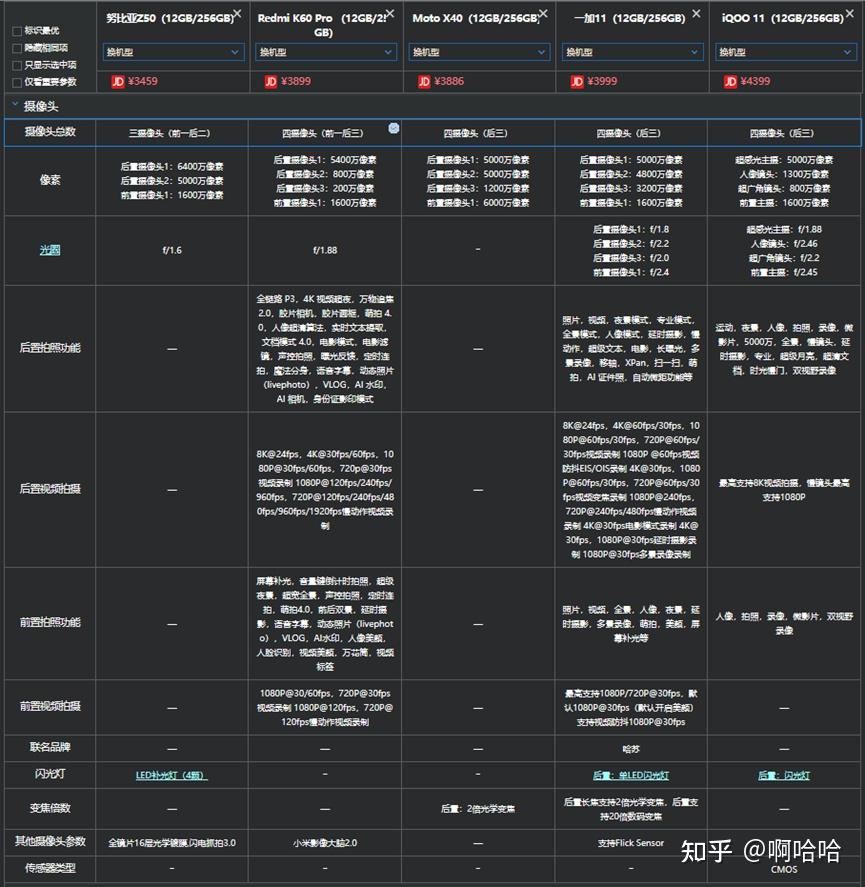Image resolution: width=865 pixels, height=887 pixels.
Task: Tick the 只显示选中项 checkbox
Action: coord(17,65)
